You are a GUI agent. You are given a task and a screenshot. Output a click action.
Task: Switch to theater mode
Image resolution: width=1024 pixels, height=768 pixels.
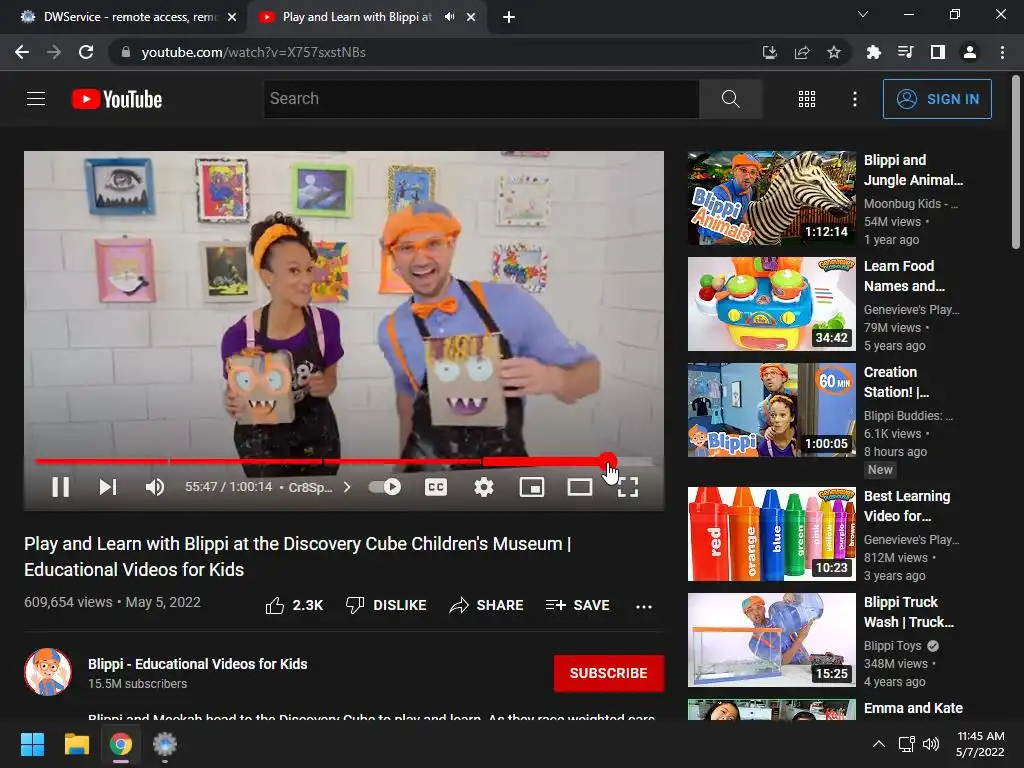pos(579,487)
